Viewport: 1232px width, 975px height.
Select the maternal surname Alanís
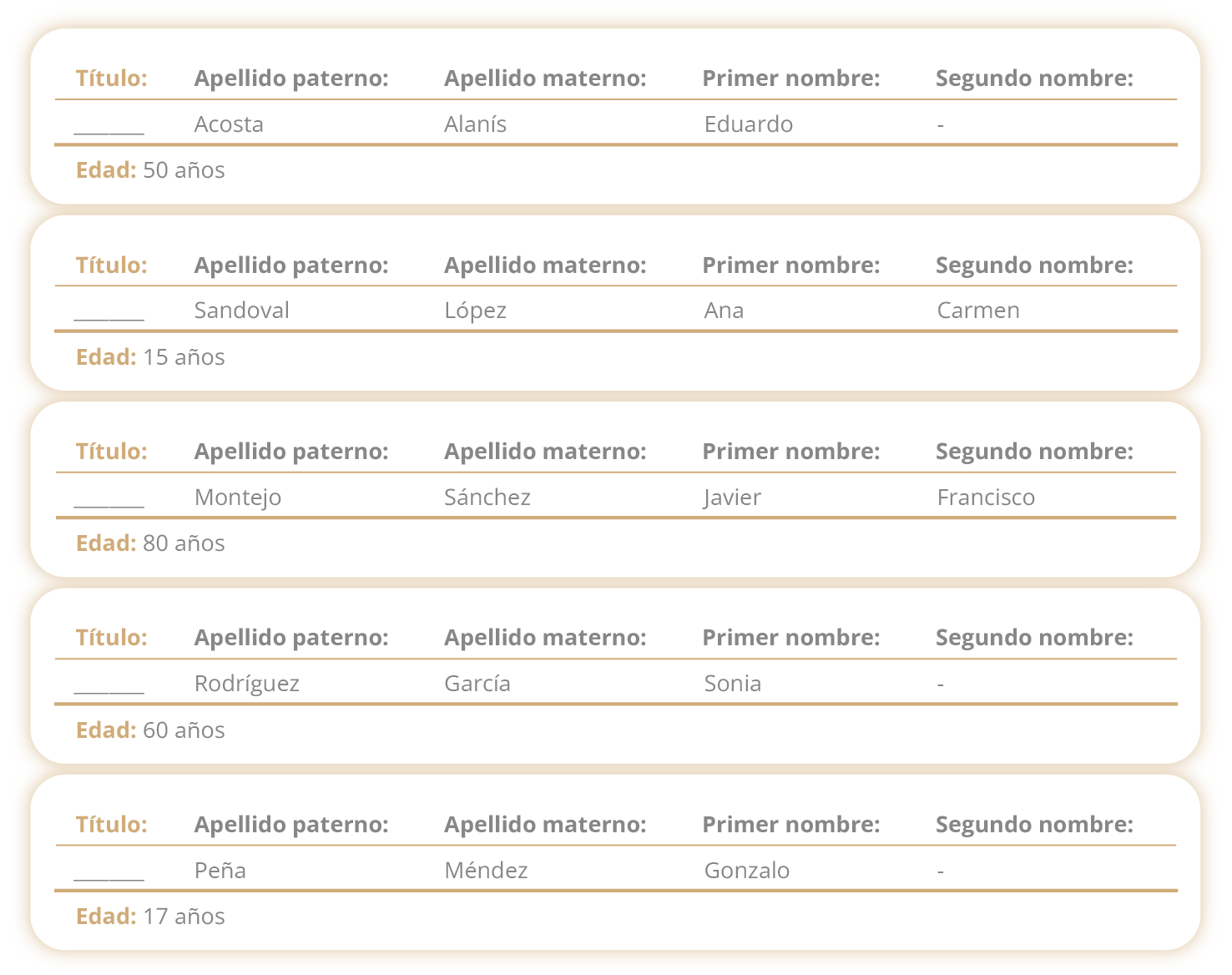pos(475,124)
